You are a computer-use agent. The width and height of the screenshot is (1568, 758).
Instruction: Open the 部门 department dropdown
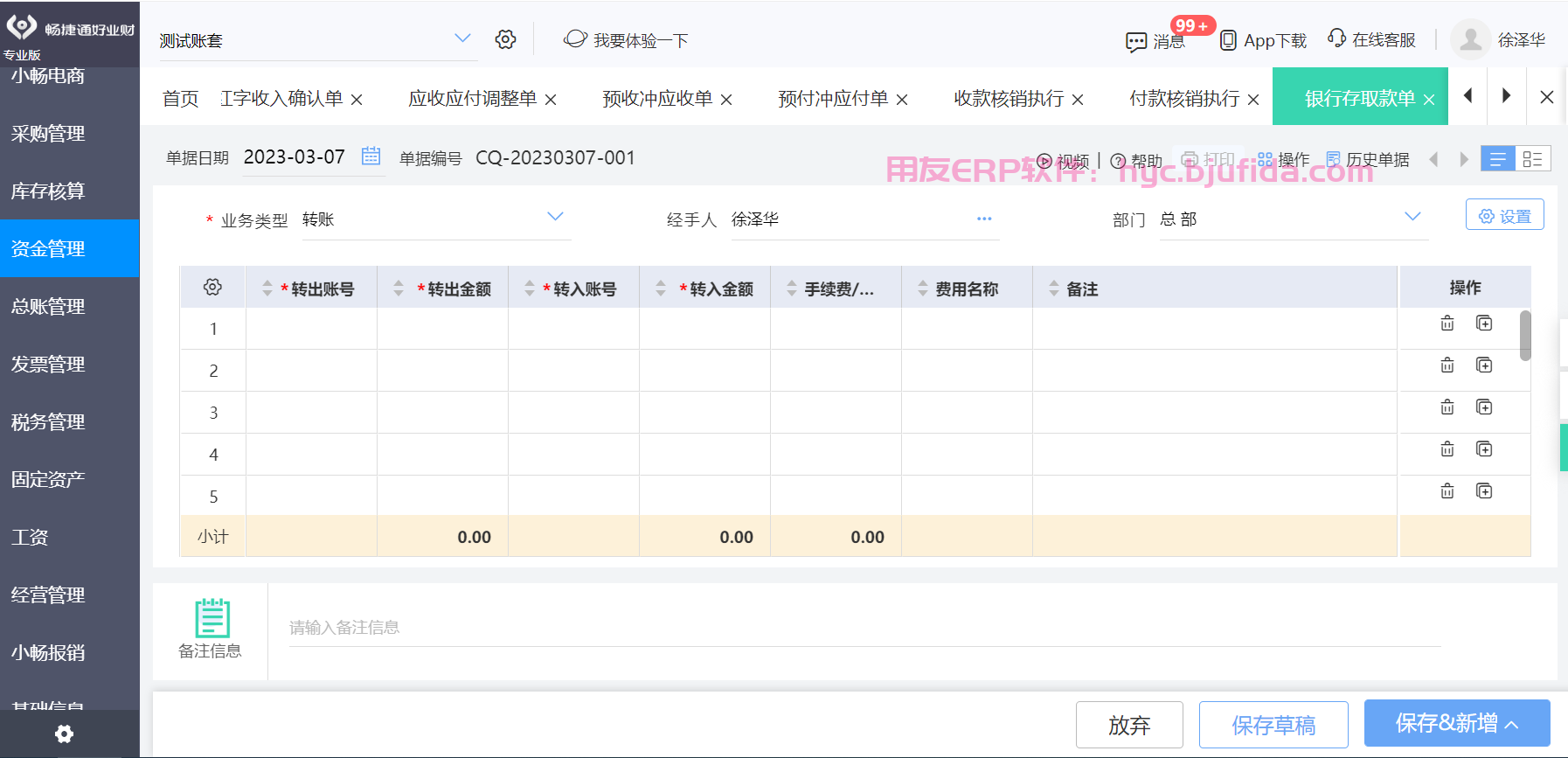point(1412,217)
